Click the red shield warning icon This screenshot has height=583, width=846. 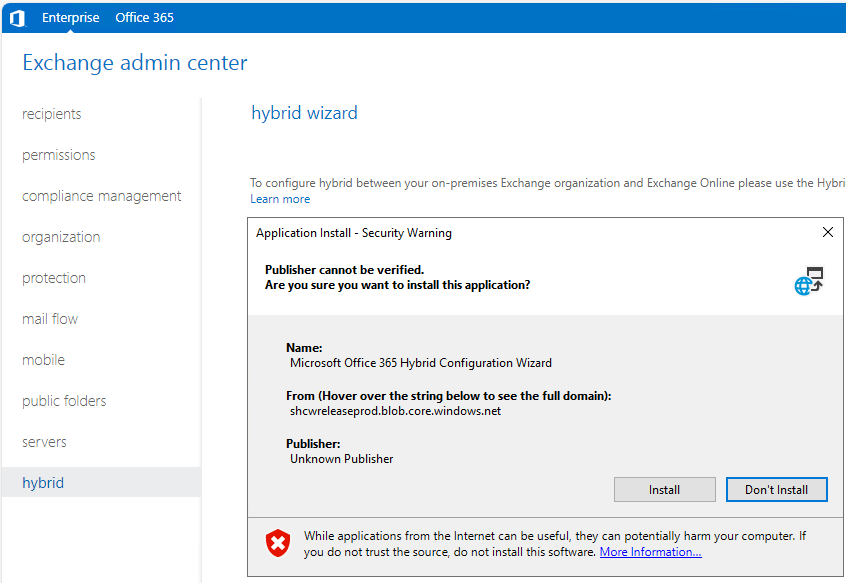(278, 543)
